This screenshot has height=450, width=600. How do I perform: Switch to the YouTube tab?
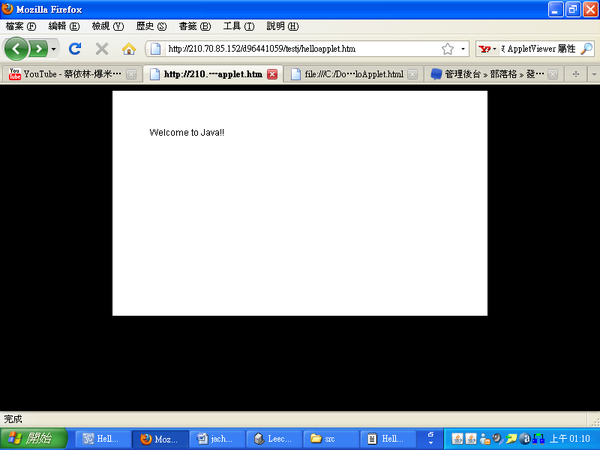72,74
